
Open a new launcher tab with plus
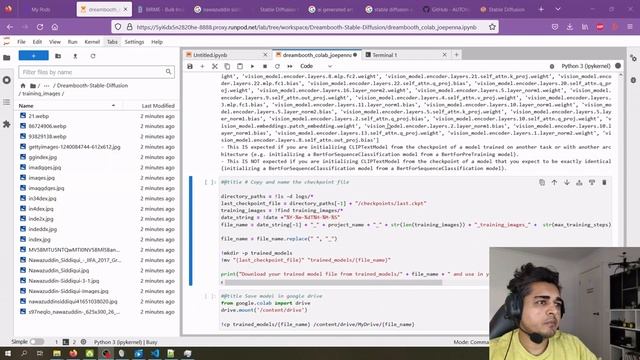456,55
